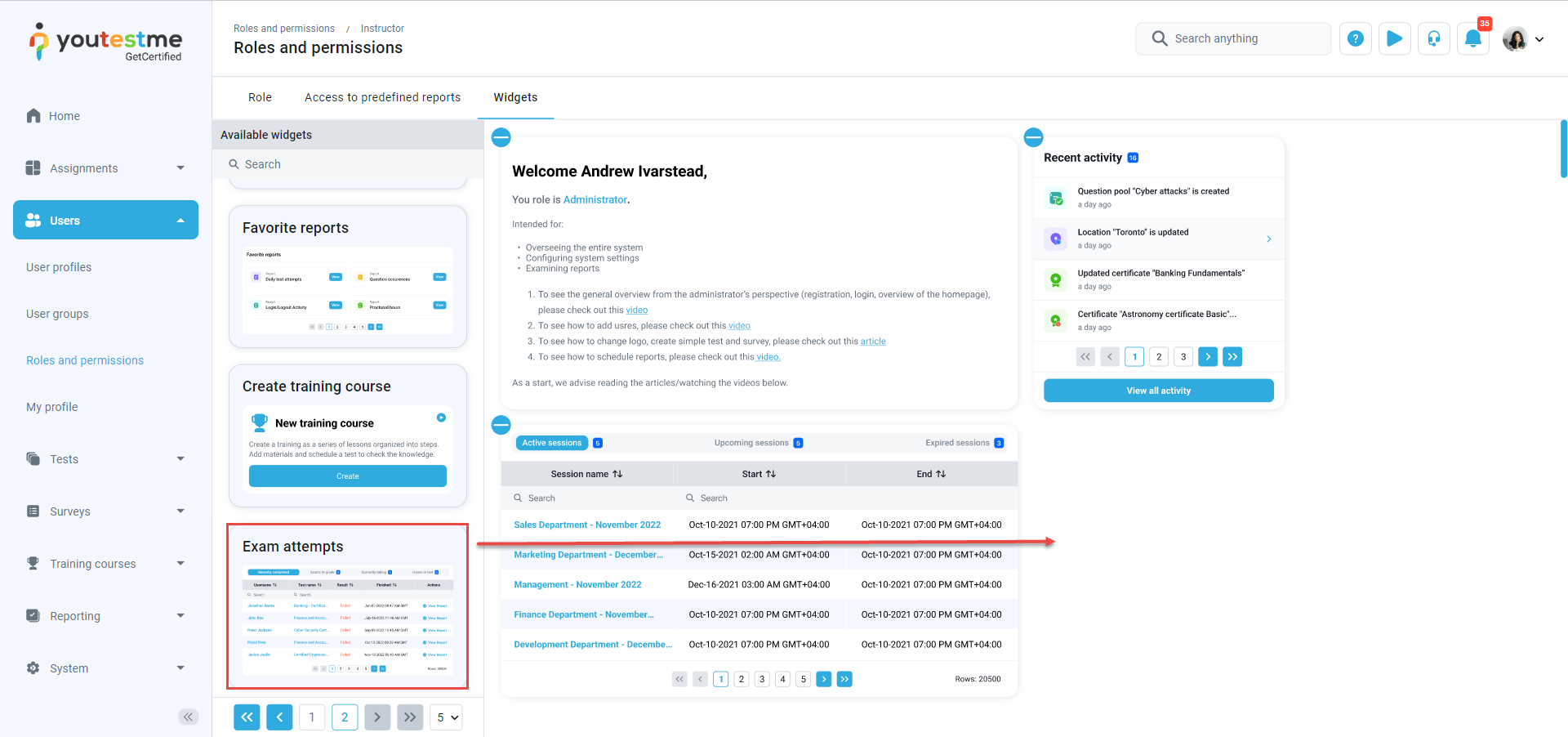
Task: Collapse the Users menu
Action: tap(105, 220)
